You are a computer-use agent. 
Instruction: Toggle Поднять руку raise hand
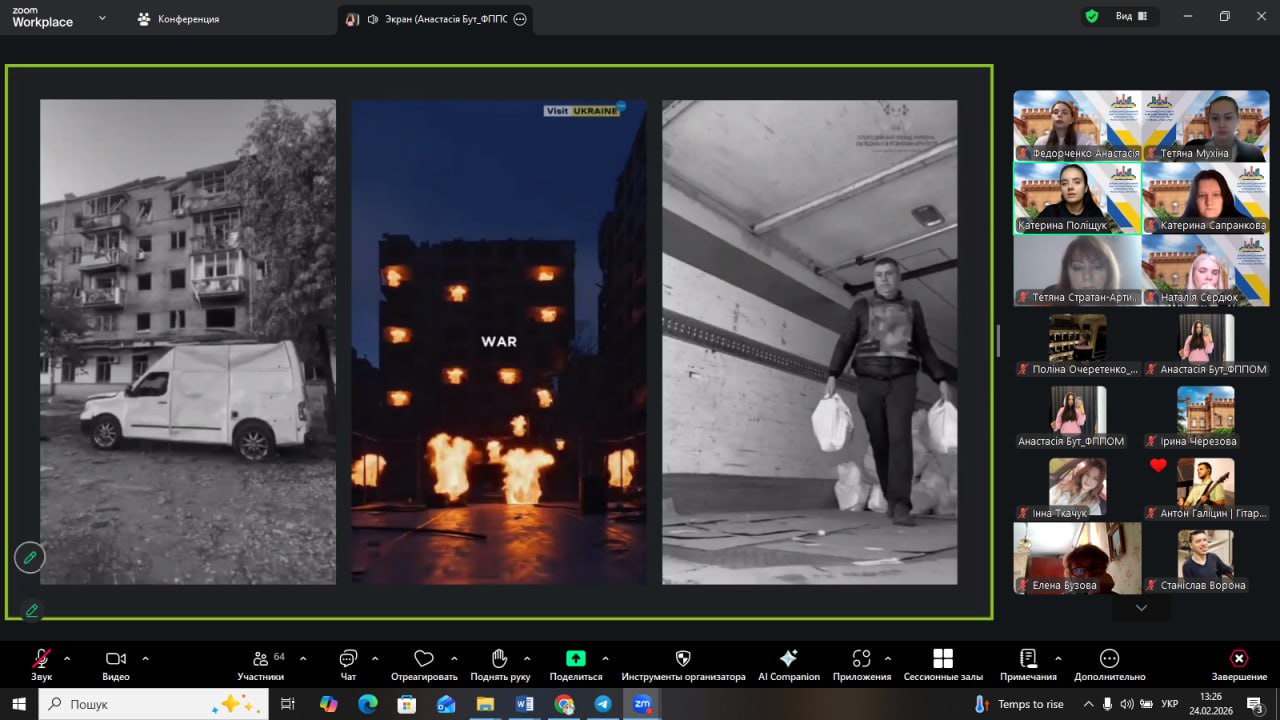pos(500,665)
